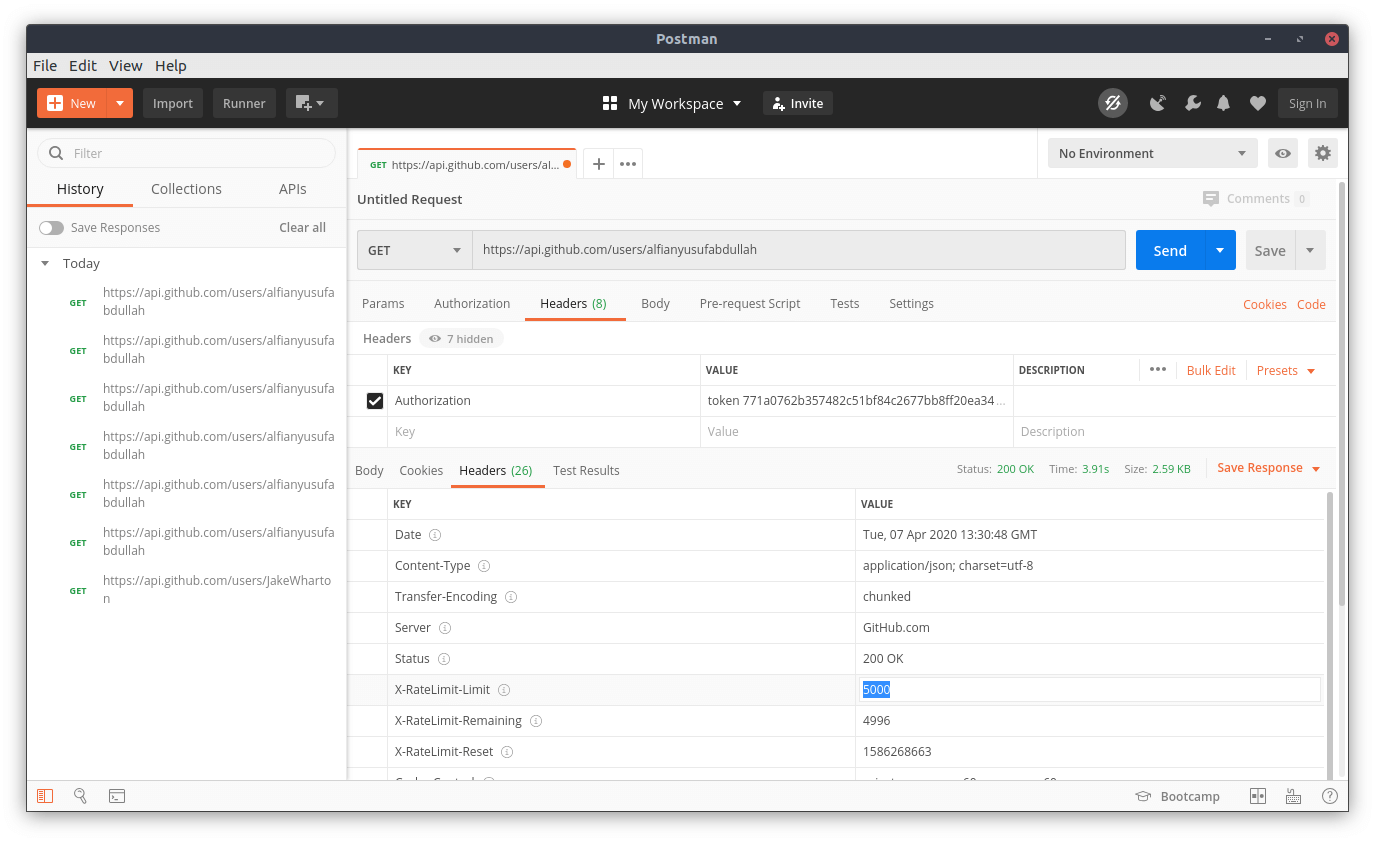Image resolution: width=1376 pixels, height=844 pixels.
Task: Open the wrench settings icon
Action: [1192, 103]
